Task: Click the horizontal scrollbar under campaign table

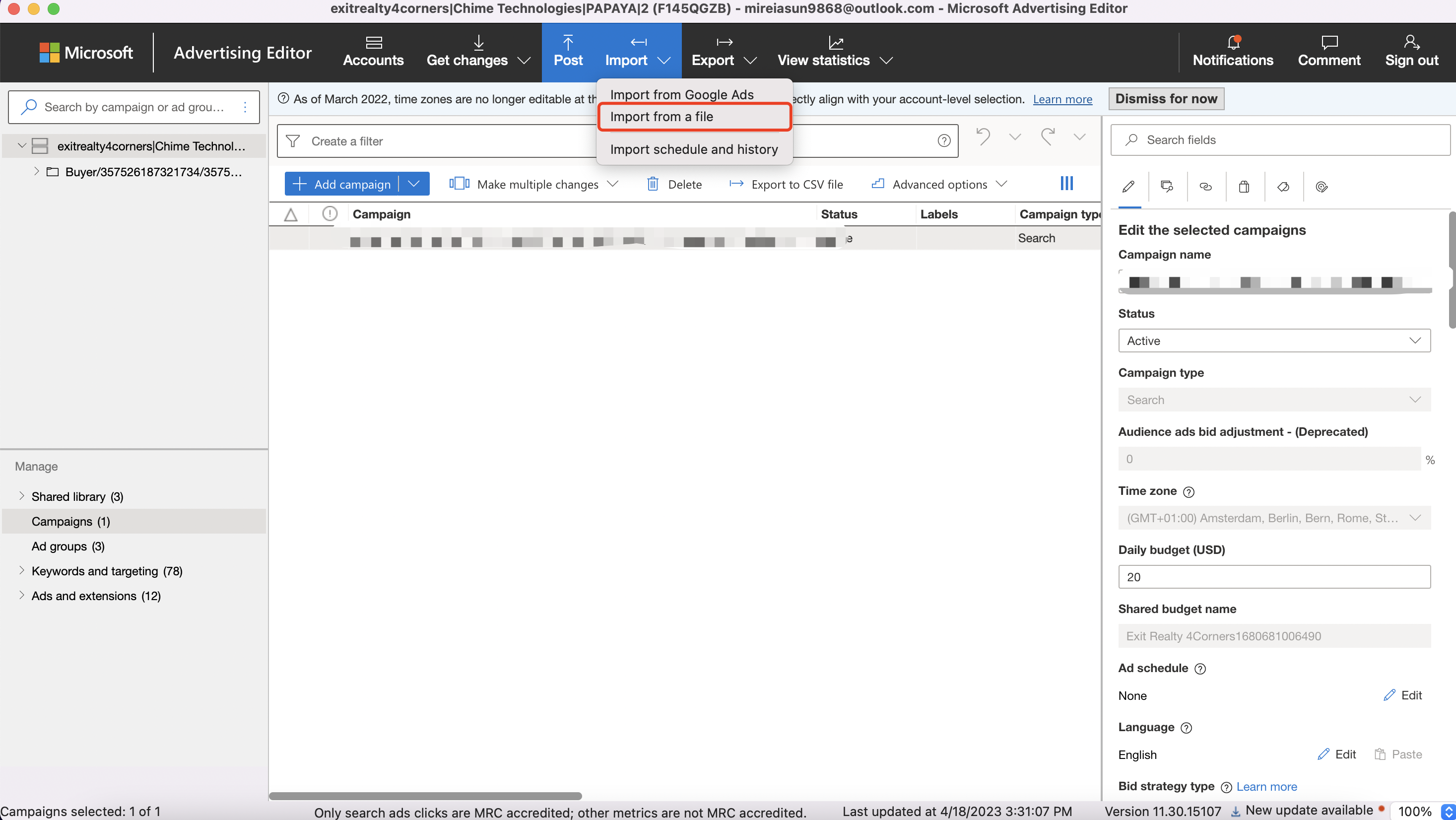Action: 425,796
